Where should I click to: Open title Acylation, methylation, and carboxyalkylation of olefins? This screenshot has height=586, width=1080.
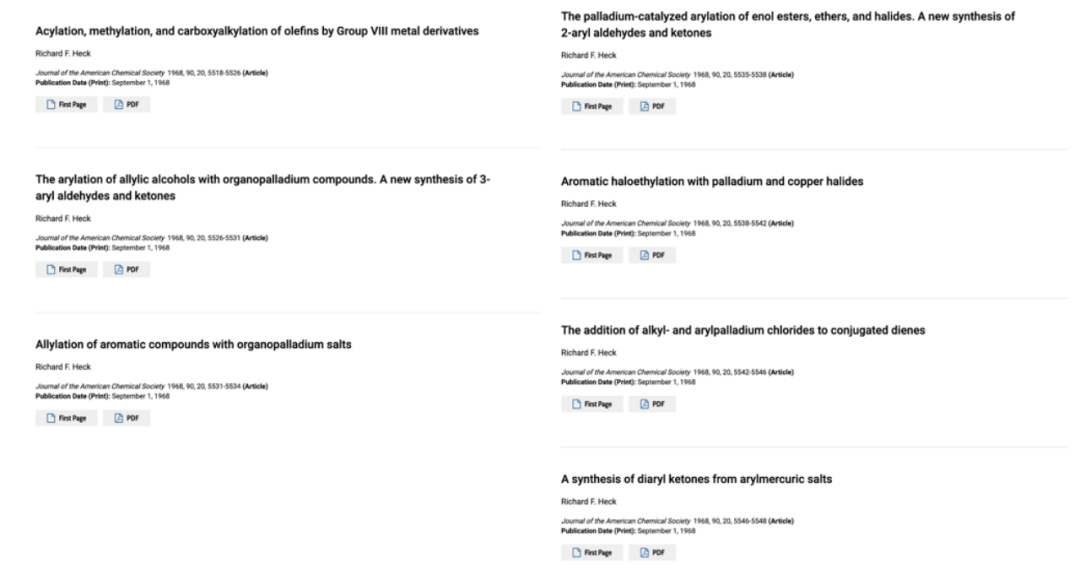click(x=257, y=31)
